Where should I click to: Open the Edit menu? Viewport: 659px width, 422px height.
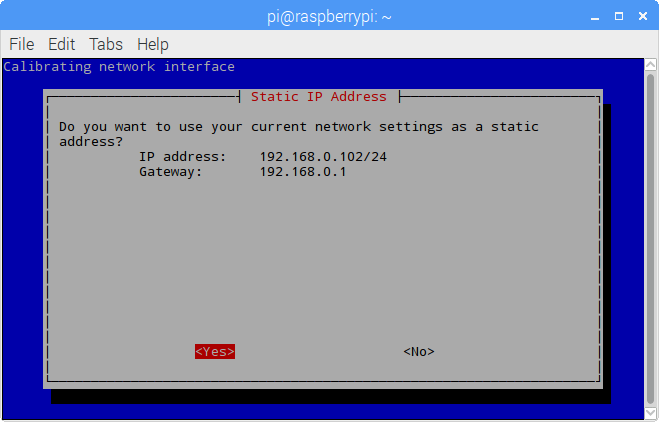pyautogui.click(x=61, y=44)
